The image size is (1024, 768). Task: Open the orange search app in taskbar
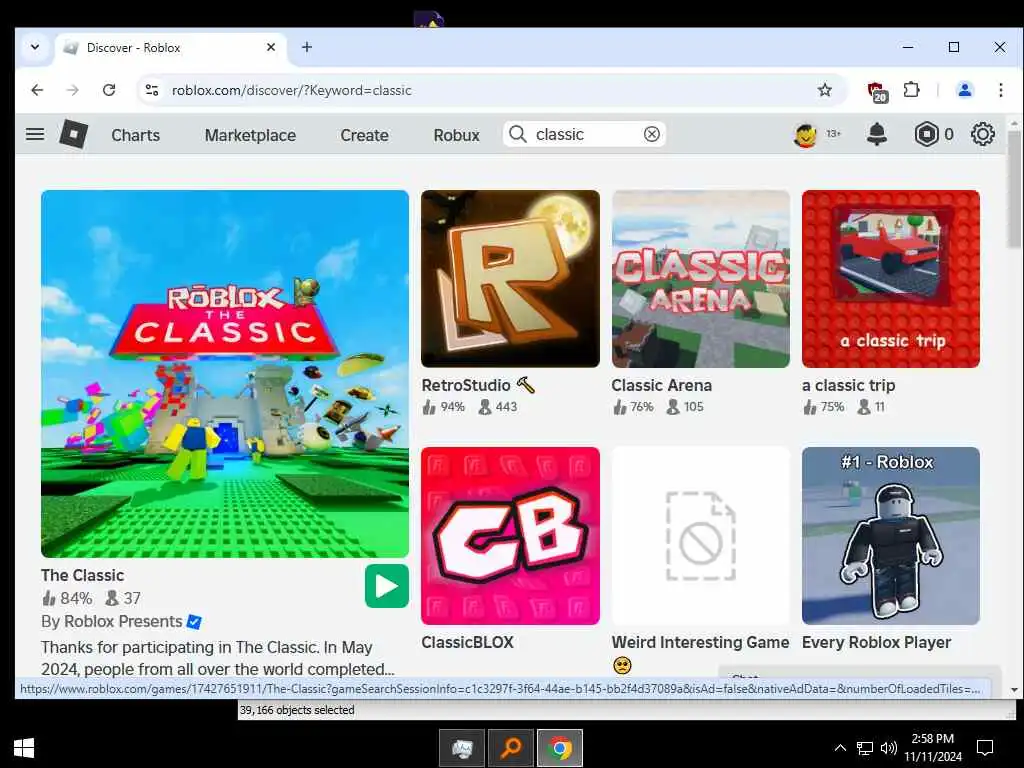pyautogui.click(x=511, y=747)
